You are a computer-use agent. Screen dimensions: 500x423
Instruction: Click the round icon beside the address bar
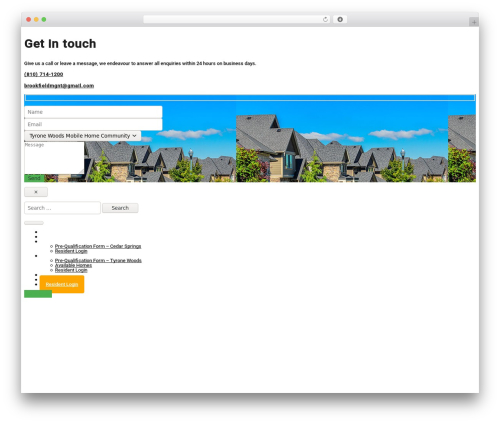pyautogui.click(x=340, y=19)
